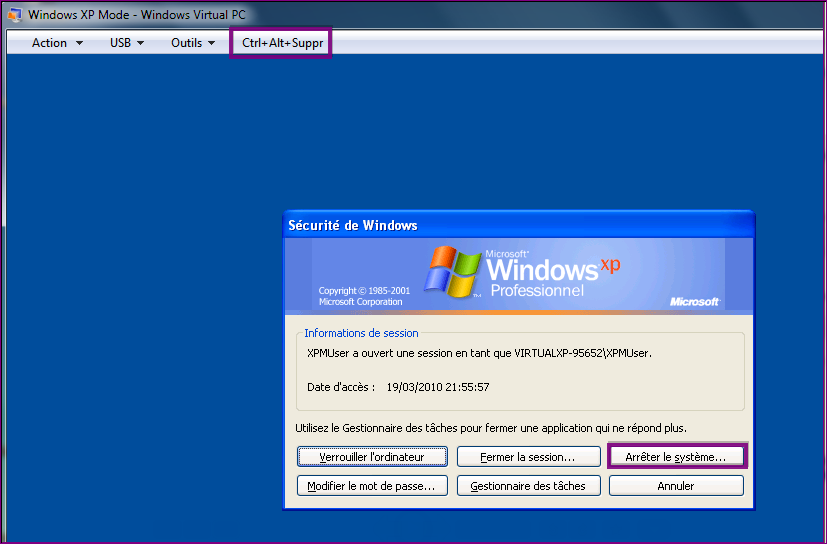Send Ctrl+Alt+Suppr from the menu bar
This screenshot has height=544, width=827.
pyautogui.click(x=282, y=43)
